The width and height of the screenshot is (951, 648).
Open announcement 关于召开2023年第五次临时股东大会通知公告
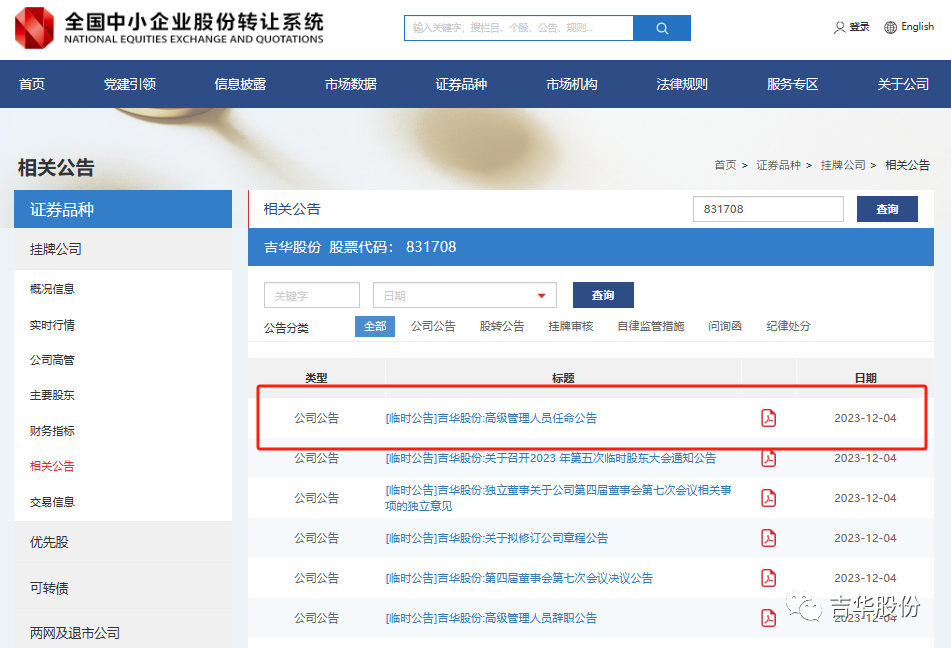(x=551, y=458)
